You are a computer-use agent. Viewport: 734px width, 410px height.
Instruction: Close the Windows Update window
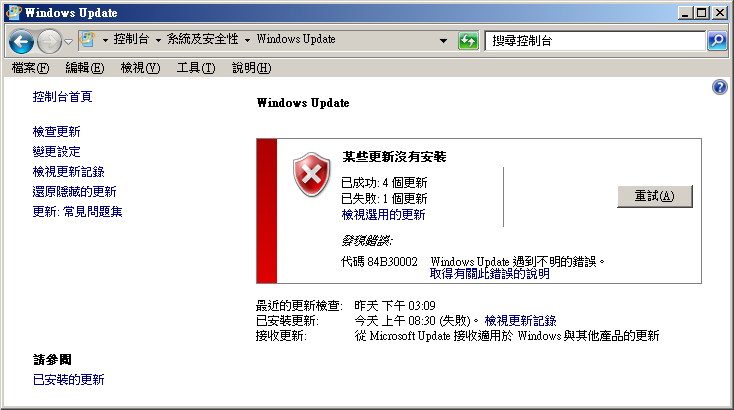click(x=719, y=13)
